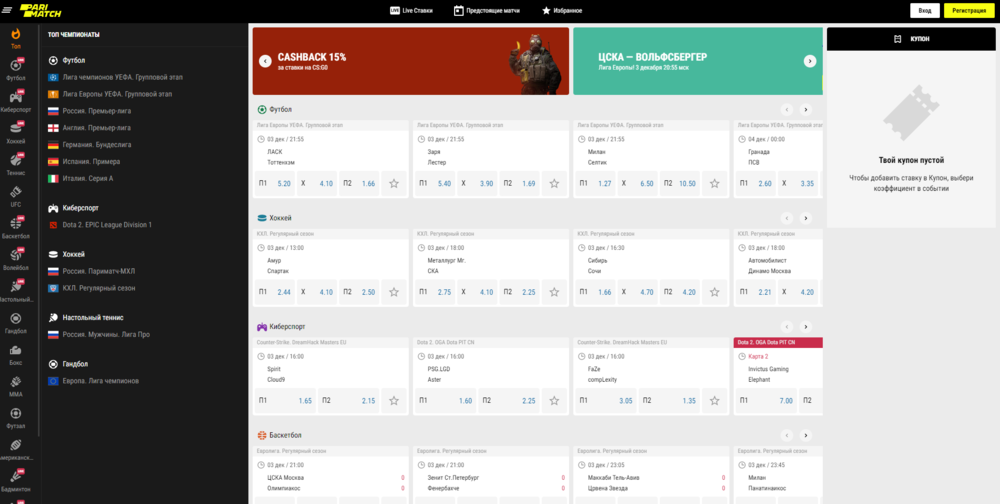Viewport: 1000px width, 504px height.
Task: Open Англия. Премьер-лига in top championships
Action: pyautogui.click(x=96, y=128)
